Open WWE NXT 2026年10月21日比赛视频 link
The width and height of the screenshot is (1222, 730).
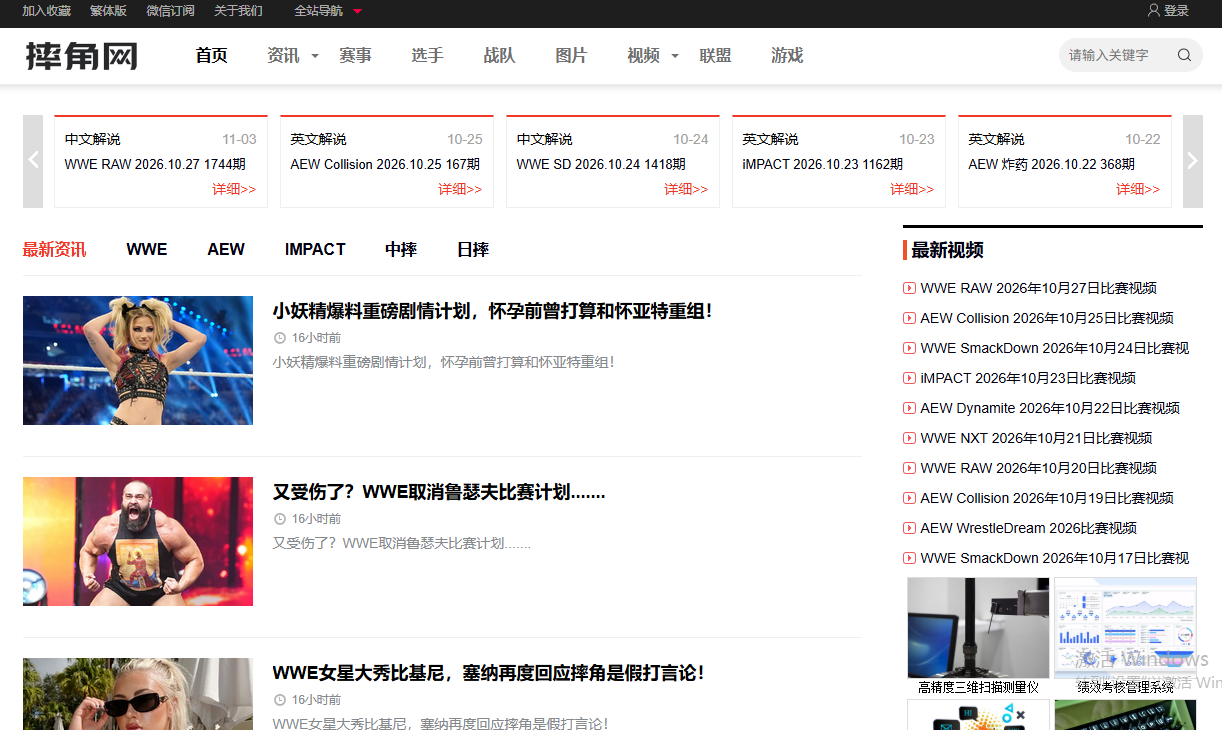[1036, 438]
